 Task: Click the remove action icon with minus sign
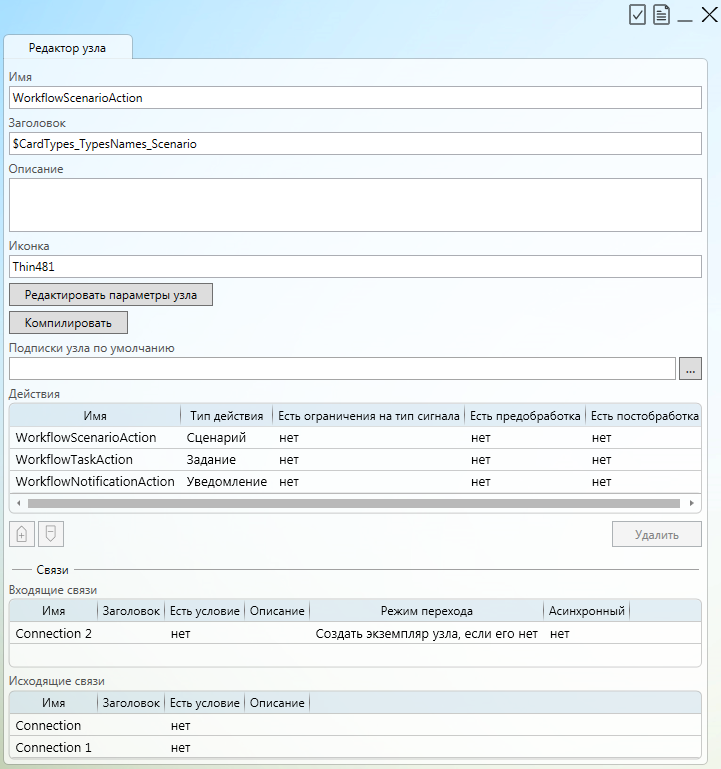pos(50,534)
